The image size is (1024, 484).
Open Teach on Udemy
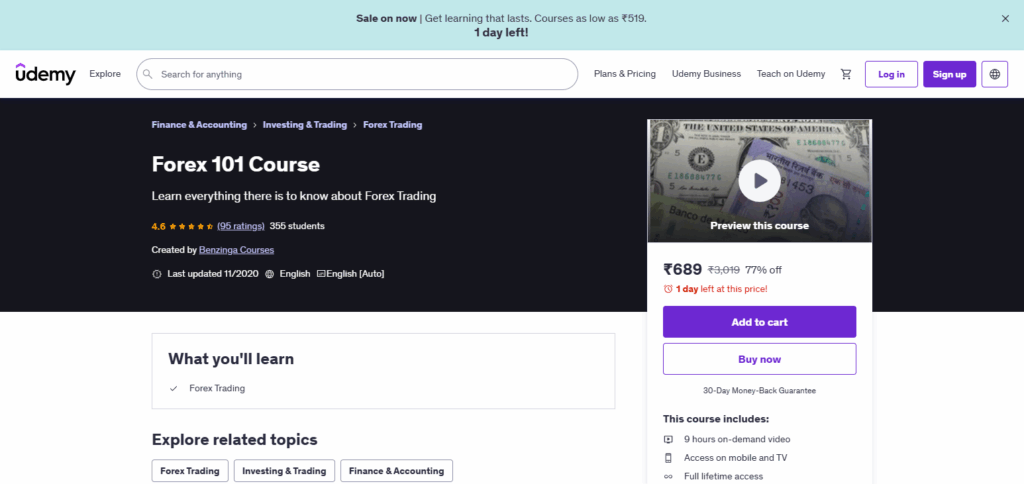[x=791, y=74]
